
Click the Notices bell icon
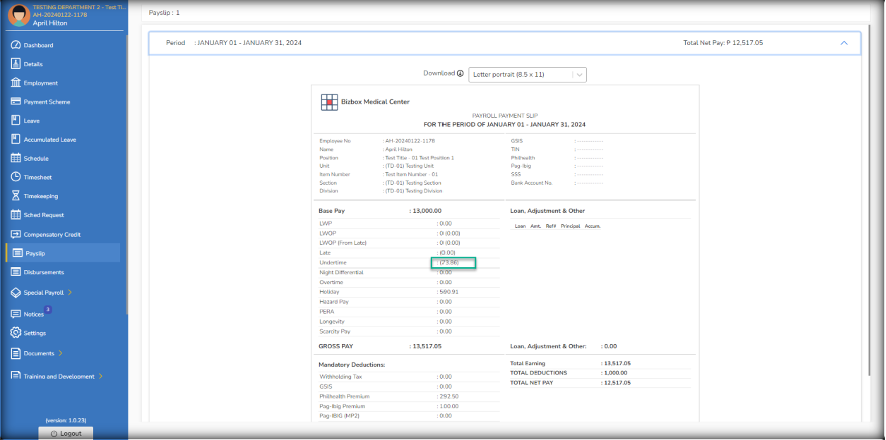[15, 314]
